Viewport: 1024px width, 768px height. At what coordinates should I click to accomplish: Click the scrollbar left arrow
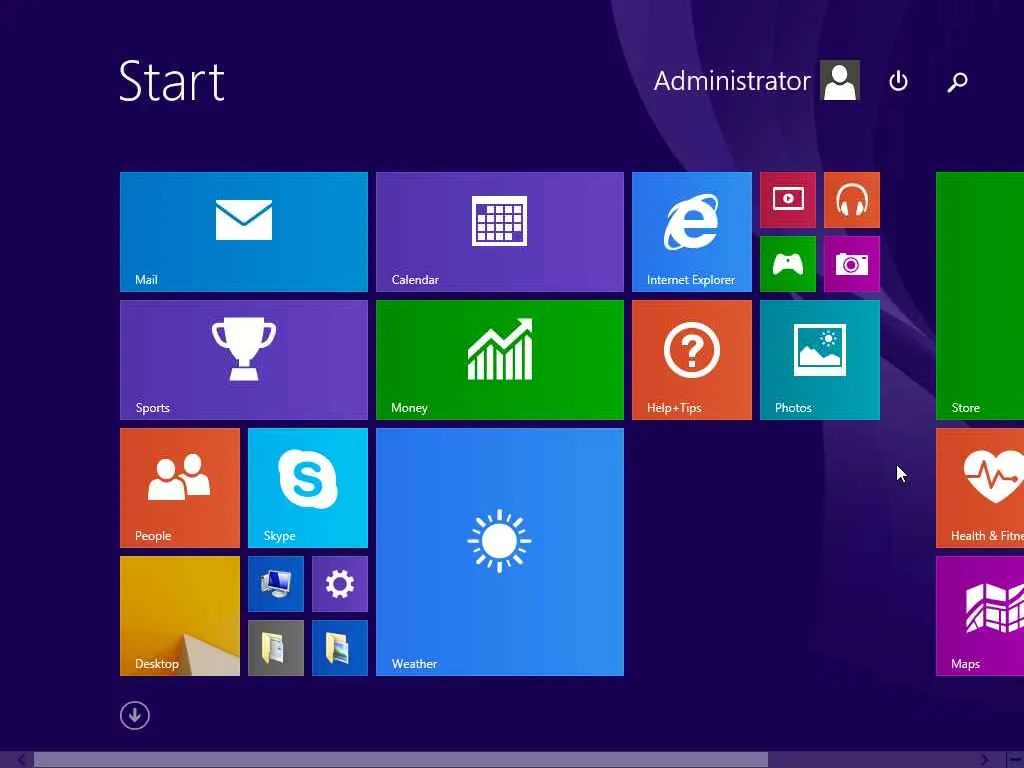[22, 760]
